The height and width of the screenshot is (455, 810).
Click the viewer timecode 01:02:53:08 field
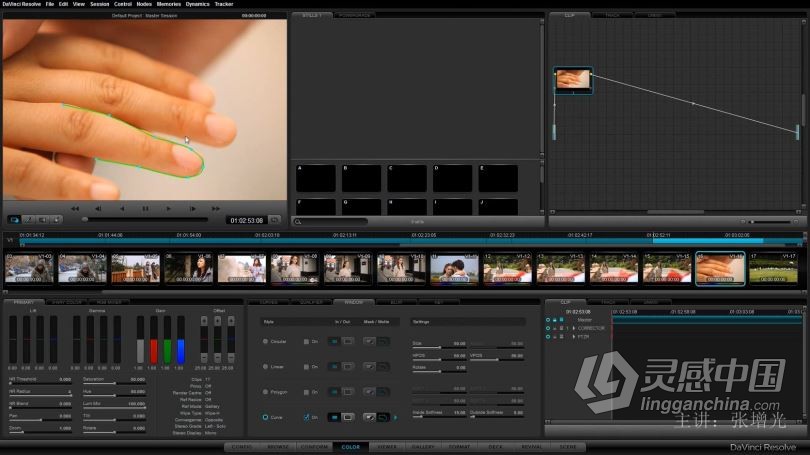(x=246, y=221)
